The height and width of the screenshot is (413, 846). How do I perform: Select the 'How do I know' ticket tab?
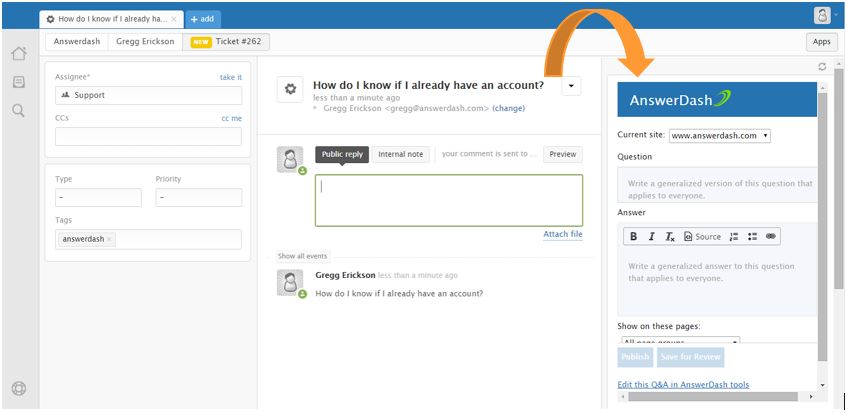point(112,19)
